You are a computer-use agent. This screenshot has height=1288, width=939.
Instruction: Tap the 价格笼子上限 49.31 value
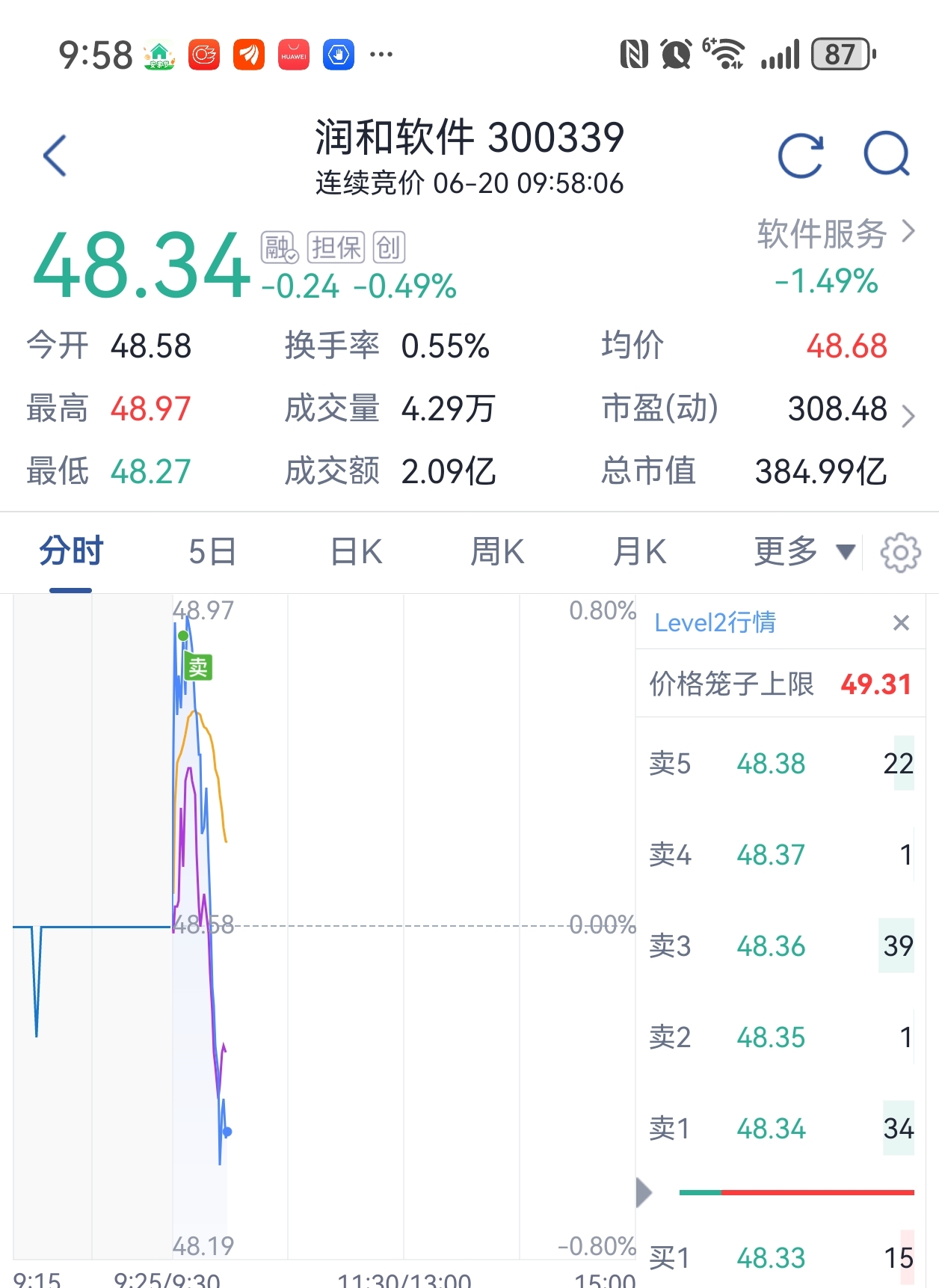875,684
